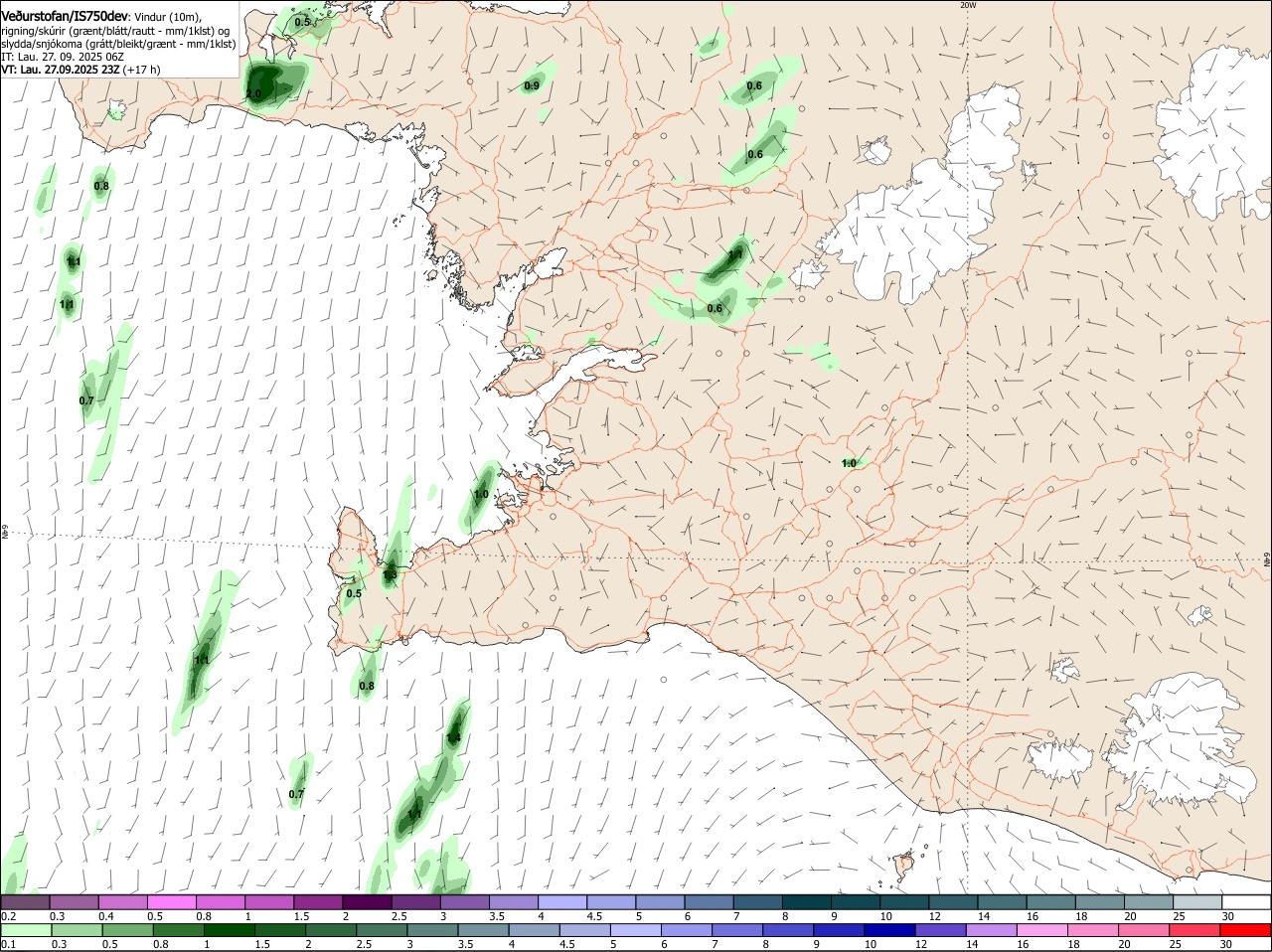
Task: Click the 1.1 label southwest of the 1.4 cell
Action: (x=414, y=814)
